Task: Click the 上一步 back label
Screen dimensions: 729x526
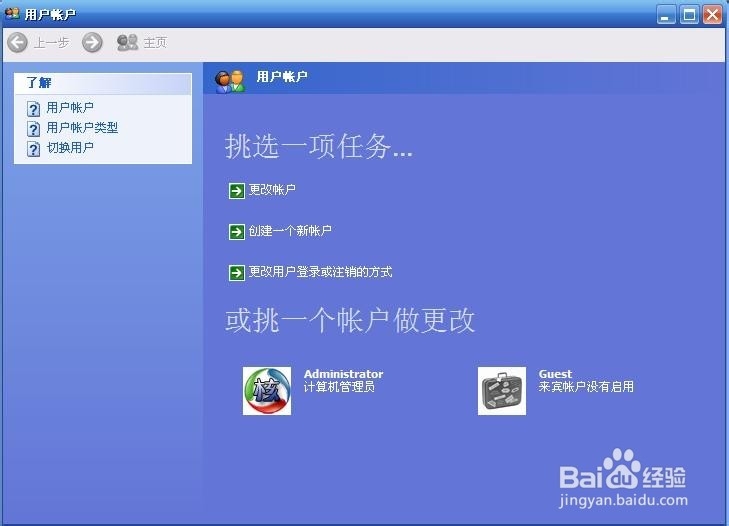Action: tap(52, 43)
